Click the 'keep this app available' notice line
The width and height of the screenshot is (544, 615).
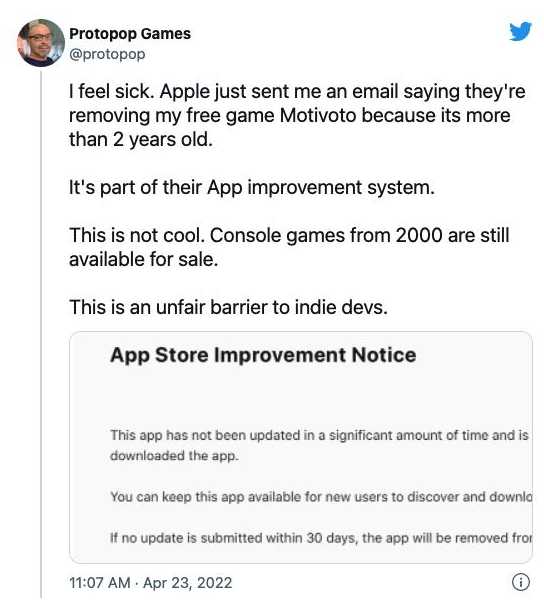click(x=321, y=497)
